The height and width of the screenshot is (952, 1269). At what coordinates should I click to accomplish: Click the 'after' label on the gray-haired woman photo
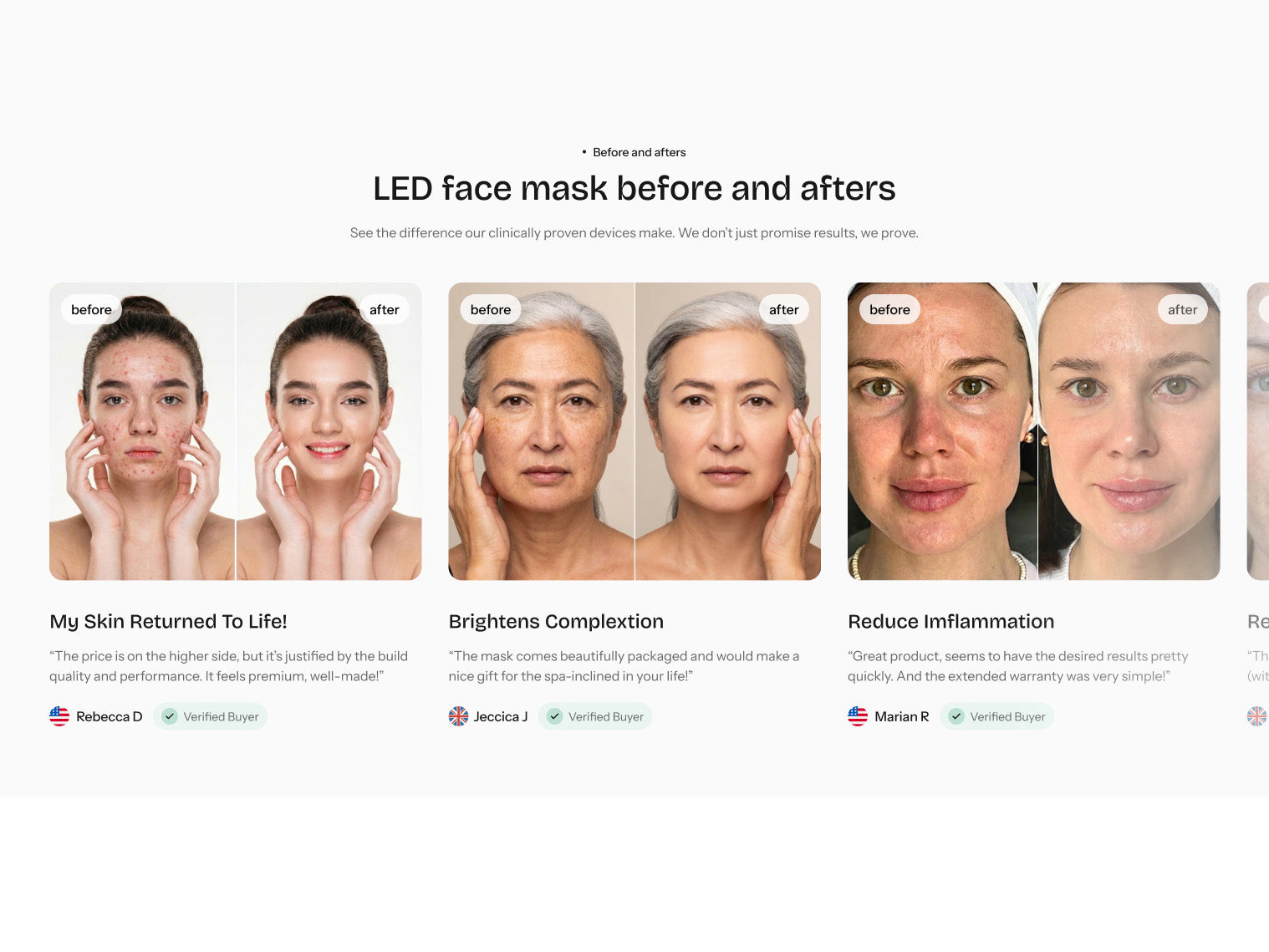(784, 309)
